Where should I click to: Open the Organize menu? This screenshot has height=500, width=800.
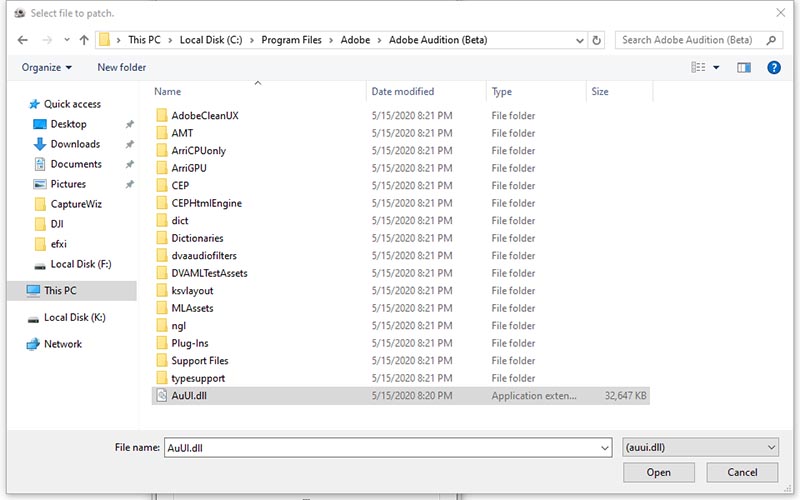pyautogui.click(x=46, y=67)
